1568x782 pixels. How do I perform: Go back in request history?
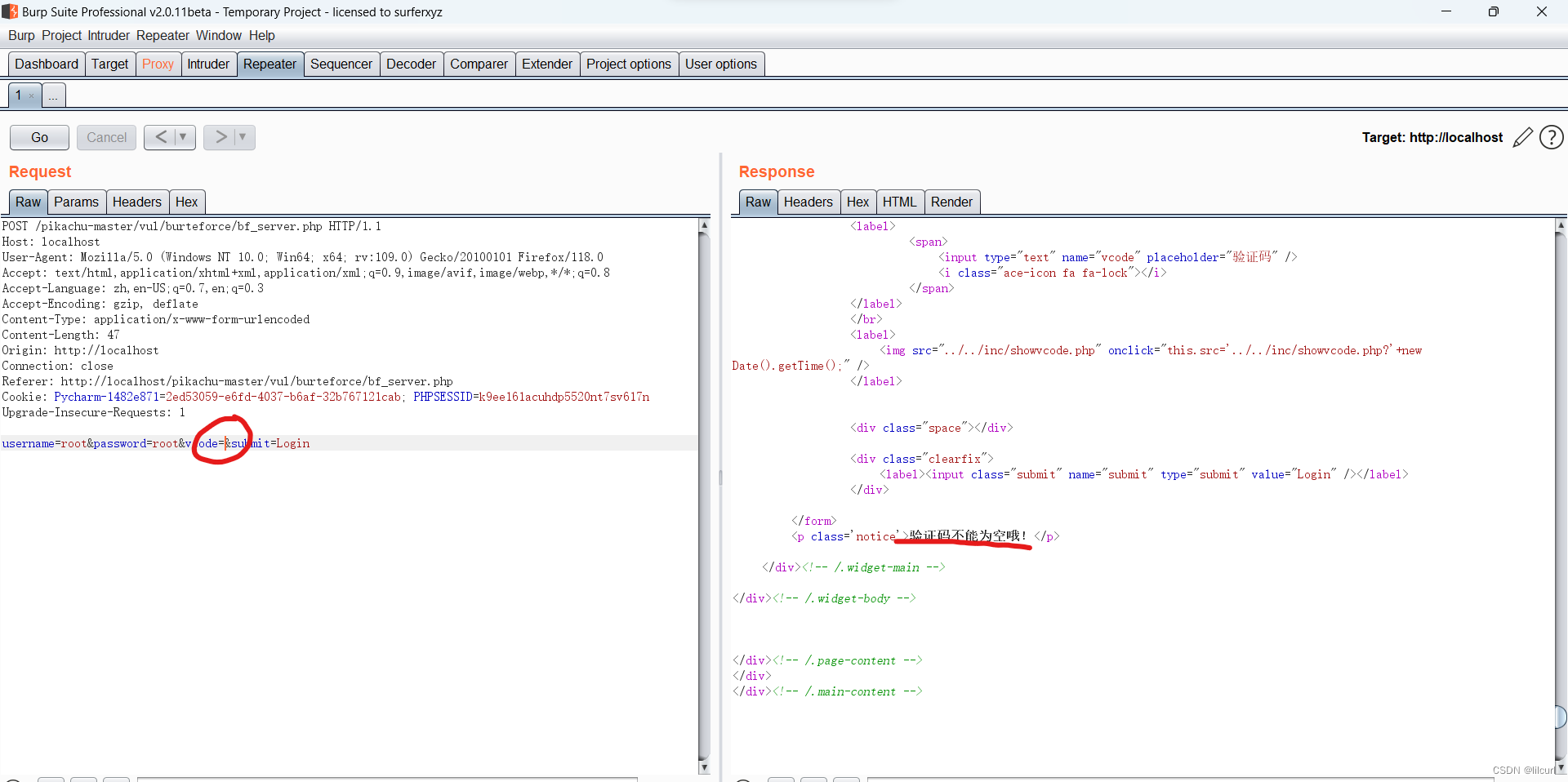[161, 137]
